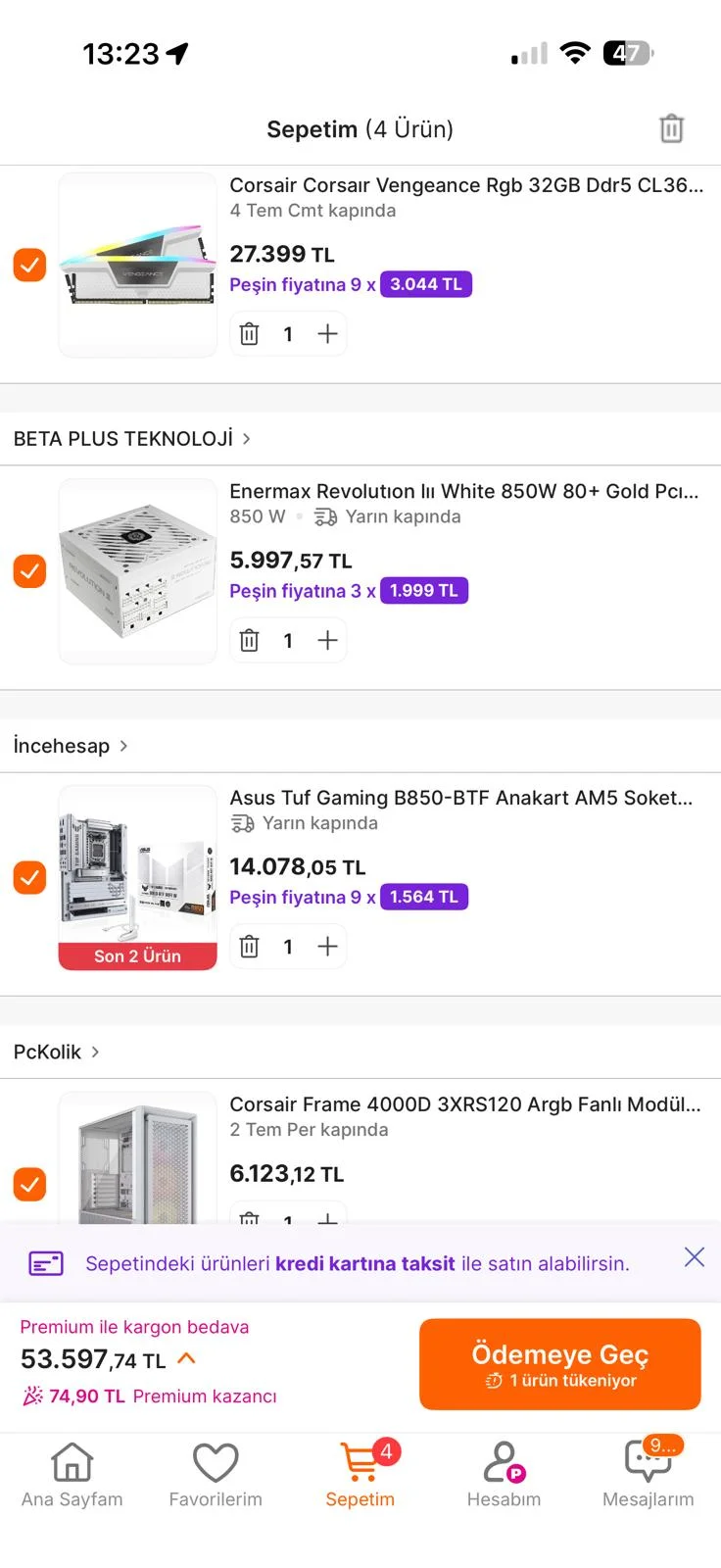The height and width of the screenshot is (1568, 721).
Task: Open Mesajlarım chat icon
Action: point(649,1462)
